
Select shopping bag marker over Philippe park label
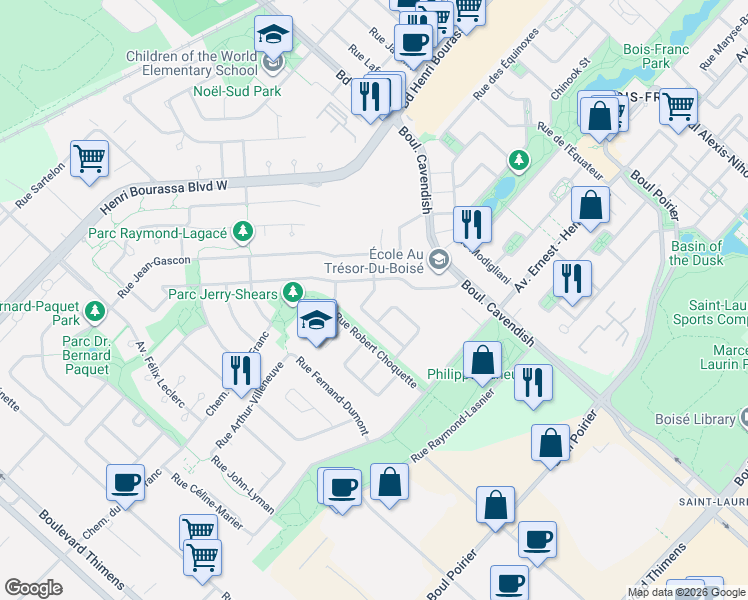coord(482,360)
